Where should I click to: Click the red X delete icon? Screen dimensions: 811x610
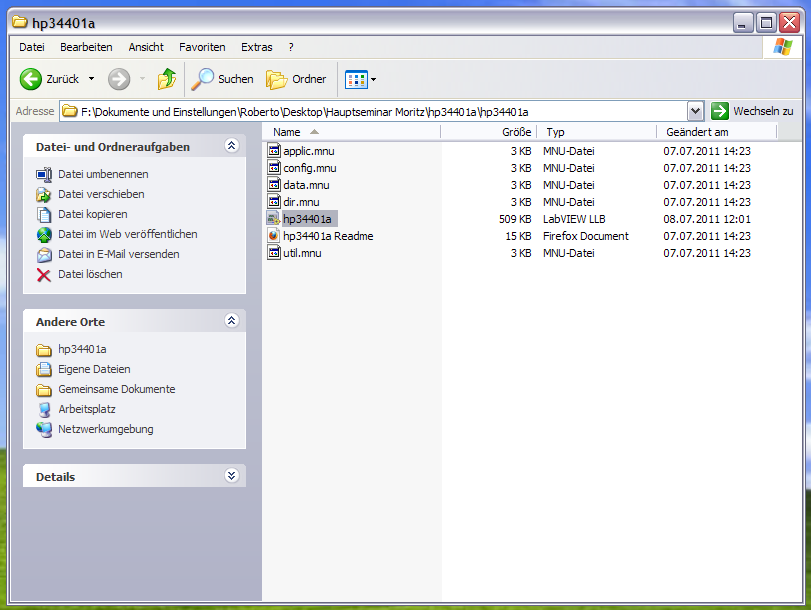click(44, 275)
